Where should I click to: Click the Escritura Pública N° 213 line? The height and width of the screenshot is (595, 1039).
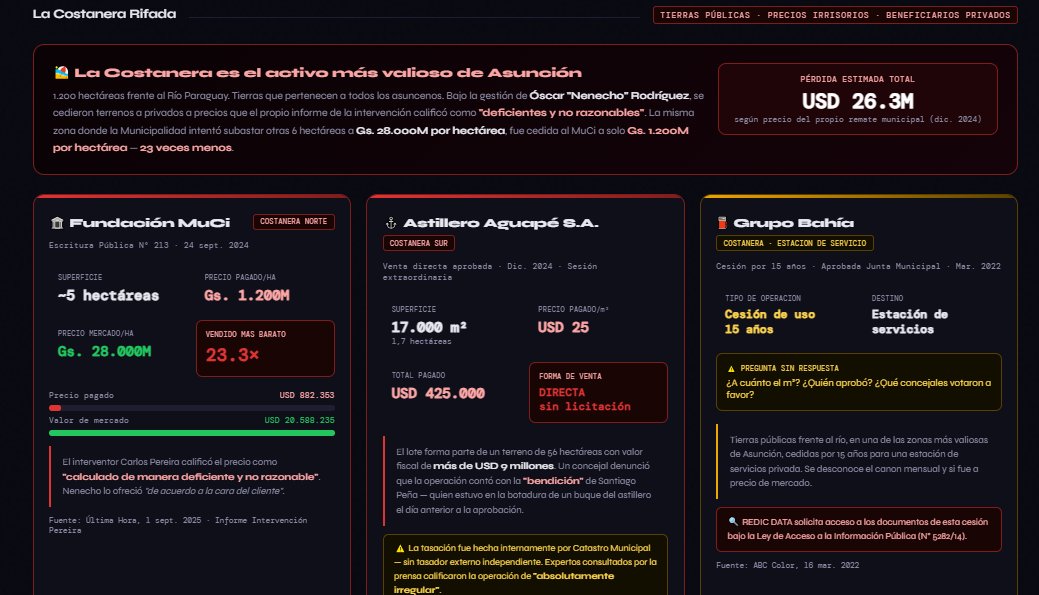(148, 245)
